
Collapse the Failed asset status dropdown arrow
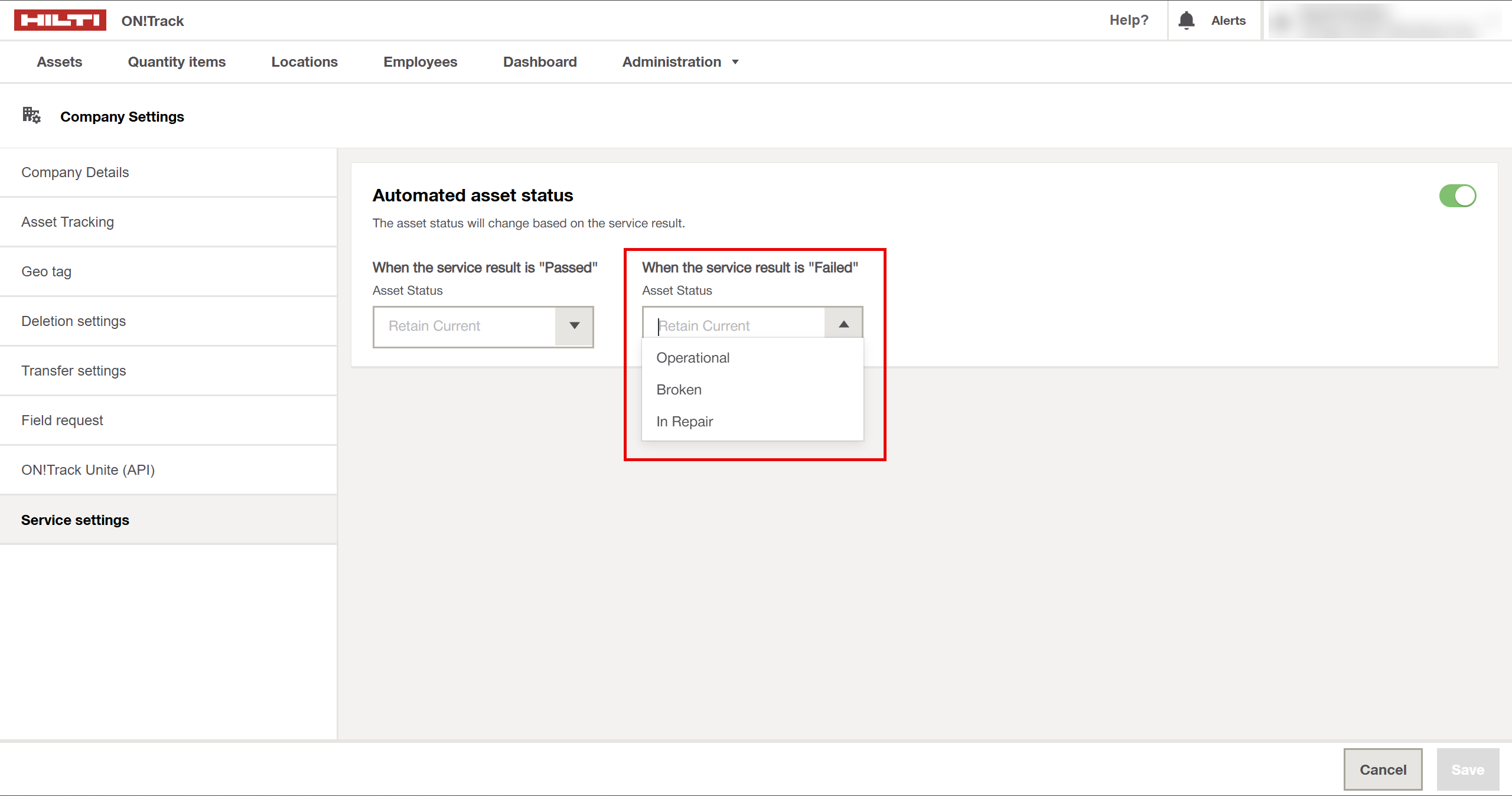pos(843,325)
